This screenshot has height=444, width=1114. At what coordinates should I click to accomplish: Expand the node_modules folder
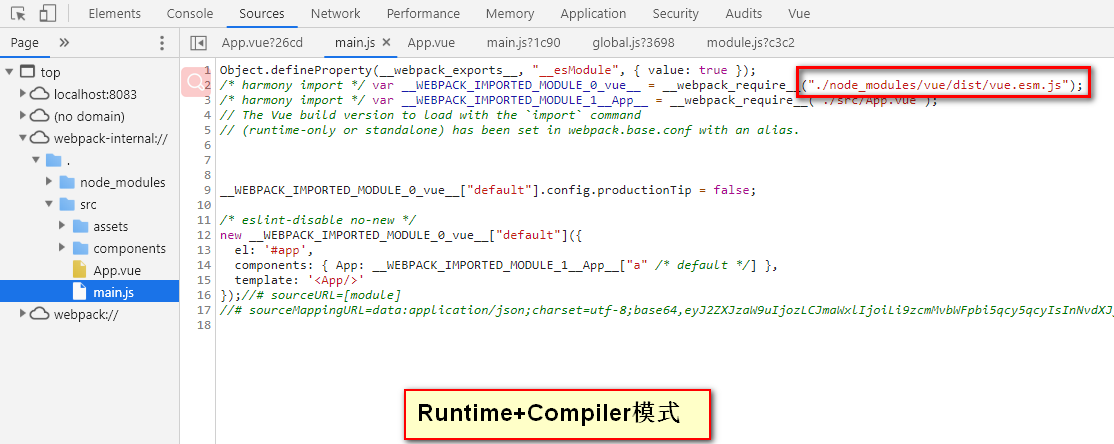pos(49,182)
